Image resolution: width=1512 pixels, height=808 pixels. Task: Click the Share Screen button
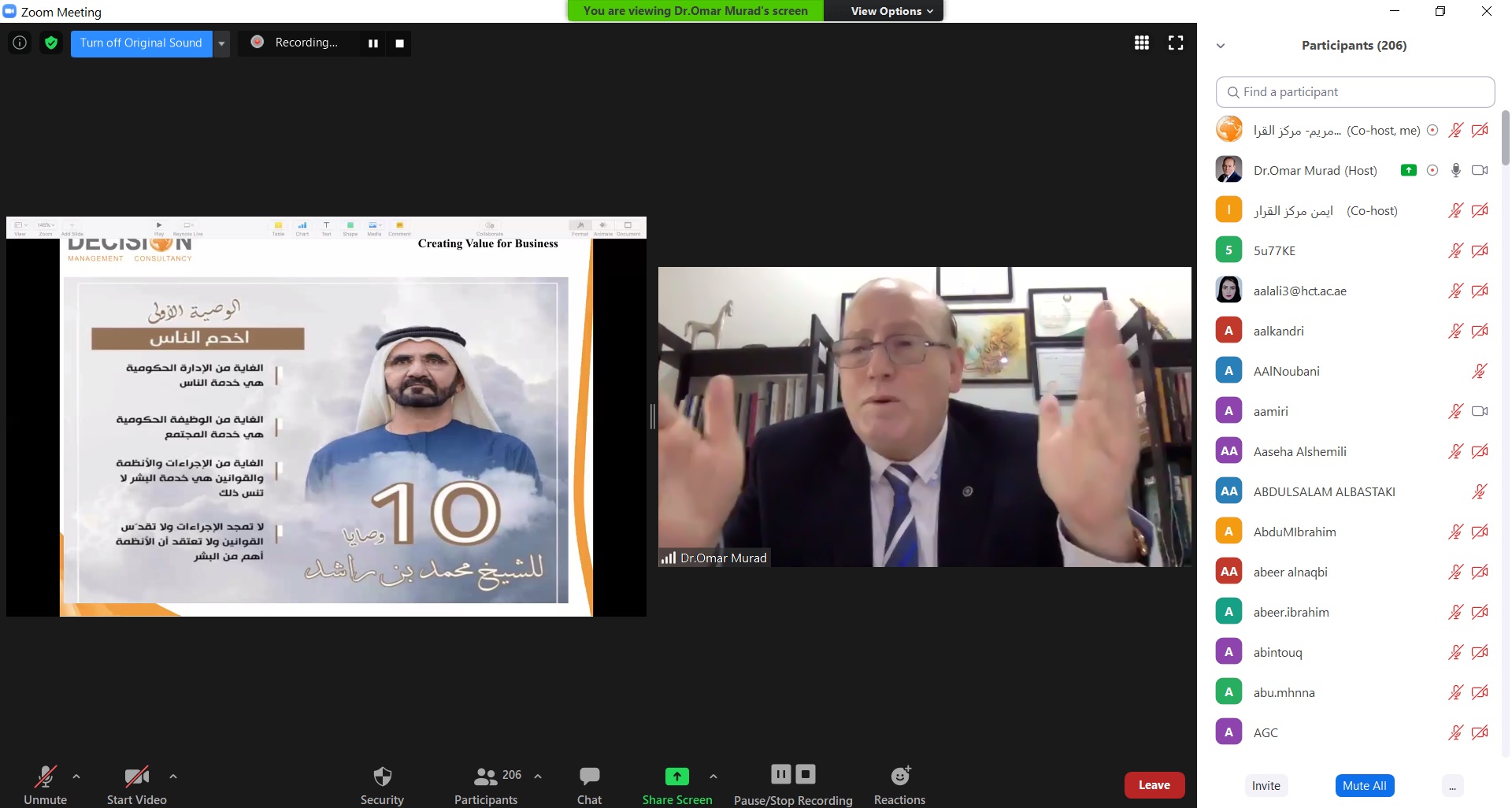pos(676,785)
